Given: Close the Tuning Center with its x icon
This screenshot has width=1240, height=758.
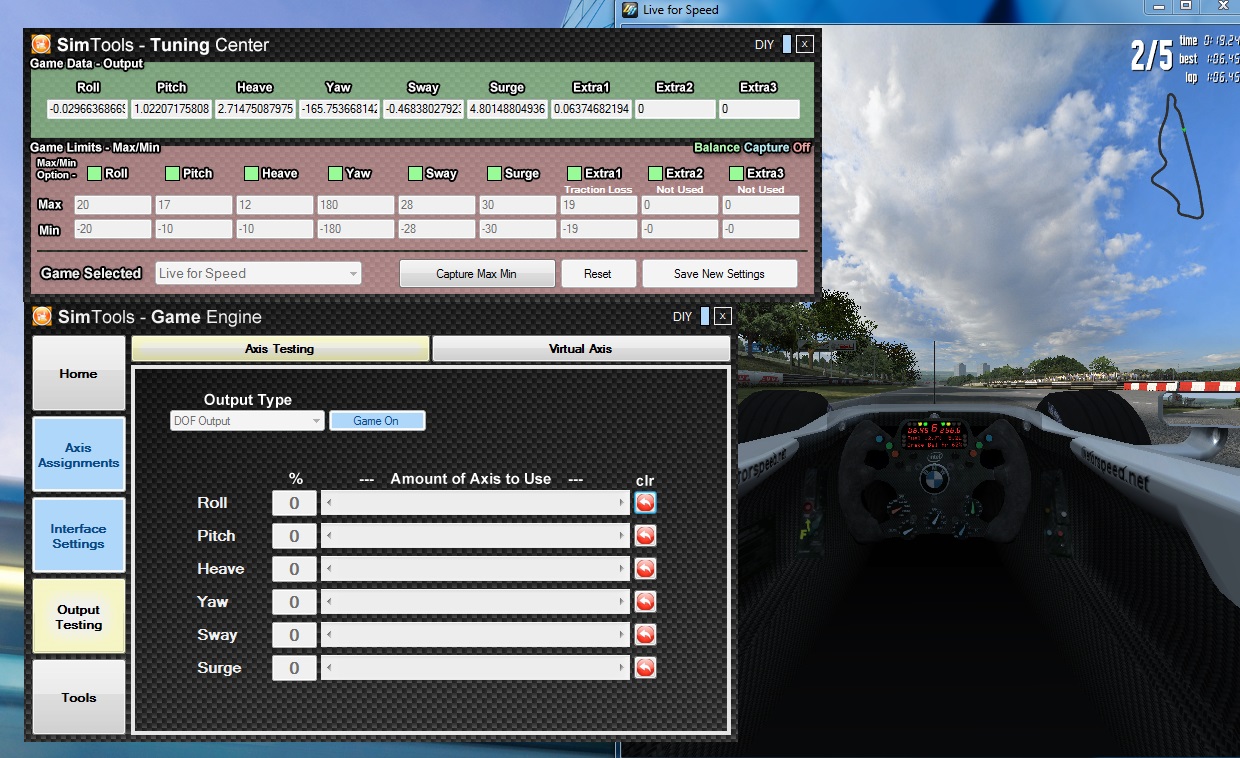Looking at the screenshot, I should click(x=805, y=44).
